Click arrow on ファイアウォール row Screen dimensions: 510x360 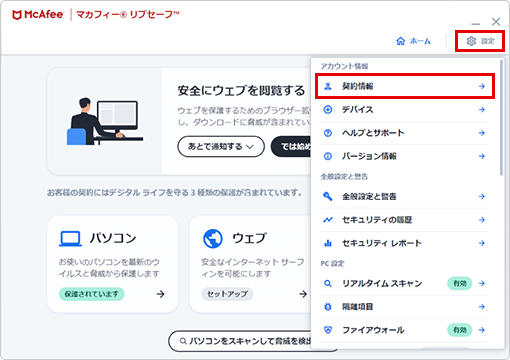pyautogui.click(x=482, y=330)
